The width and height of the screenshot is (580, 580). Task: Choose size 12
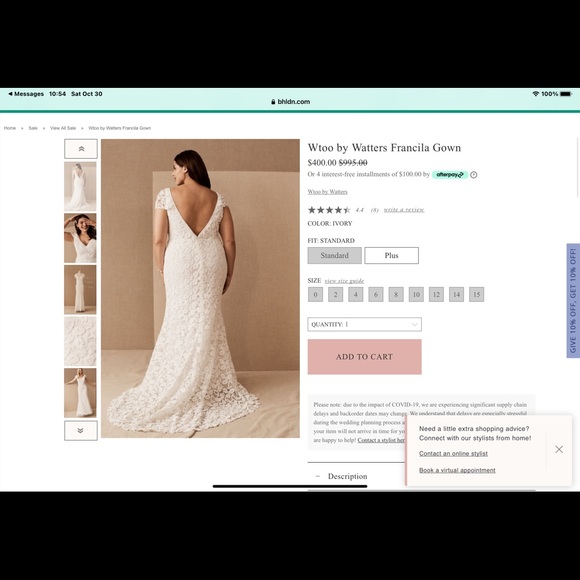[436, 294]
